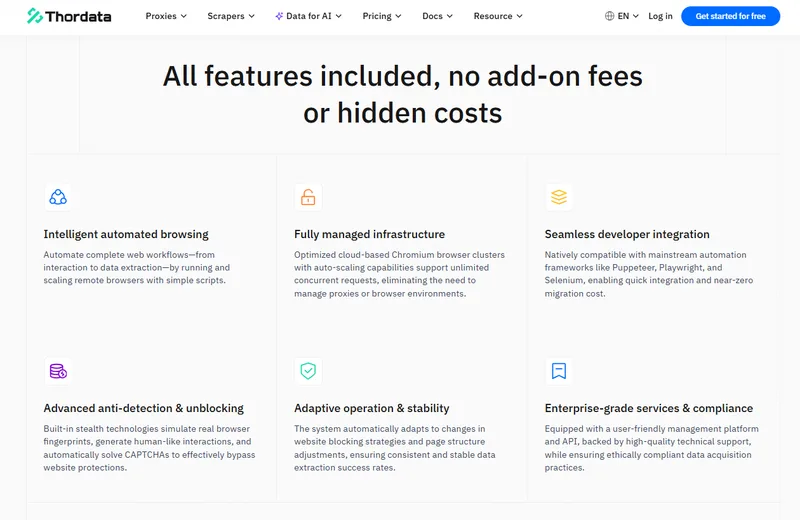Select the EN language label

click(623, 16)
